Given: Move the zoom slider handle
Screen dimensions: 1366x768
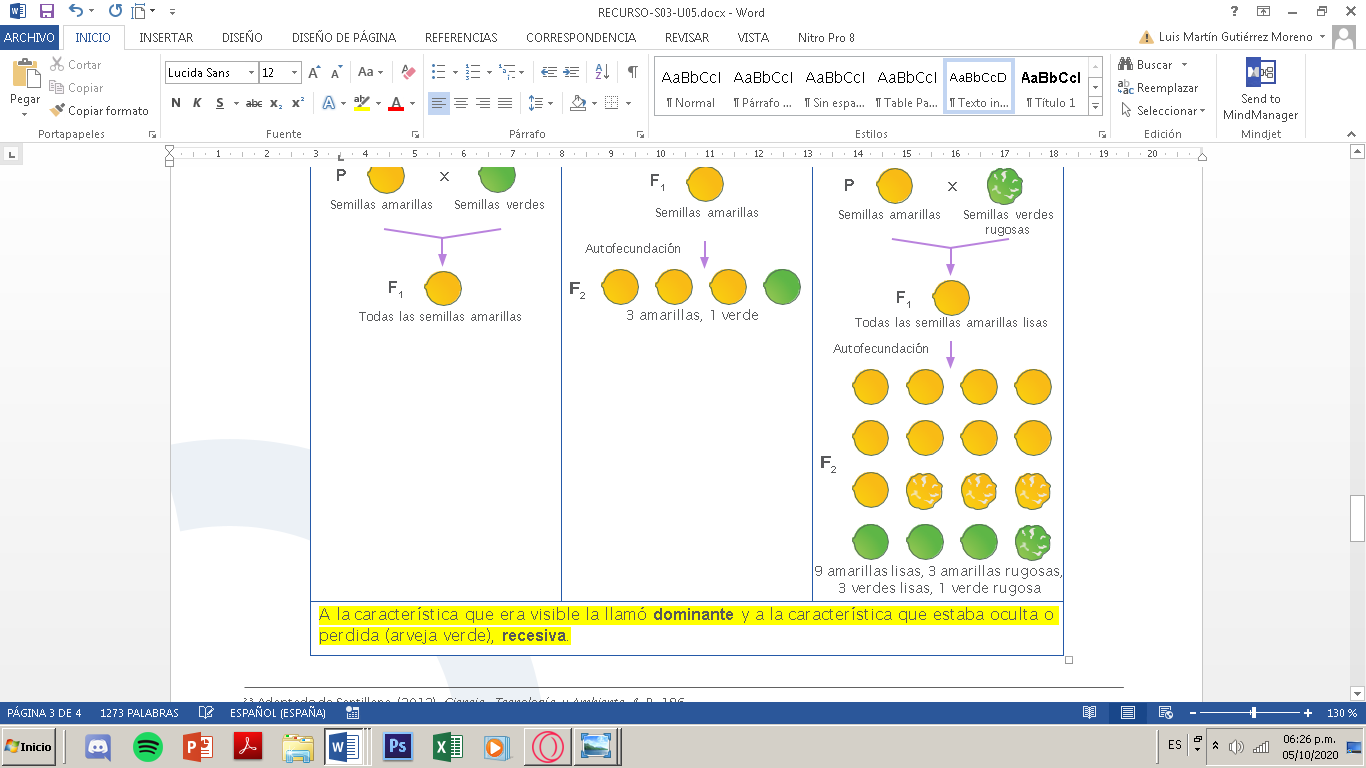Looking at the screenshot, I should point(1253,713).
